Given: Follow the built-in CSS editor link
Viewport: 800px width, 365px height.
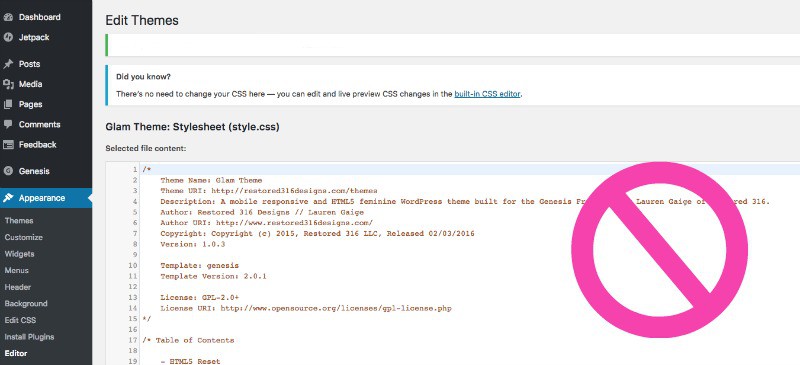Looking at the screenshot, I should point(487,94).
